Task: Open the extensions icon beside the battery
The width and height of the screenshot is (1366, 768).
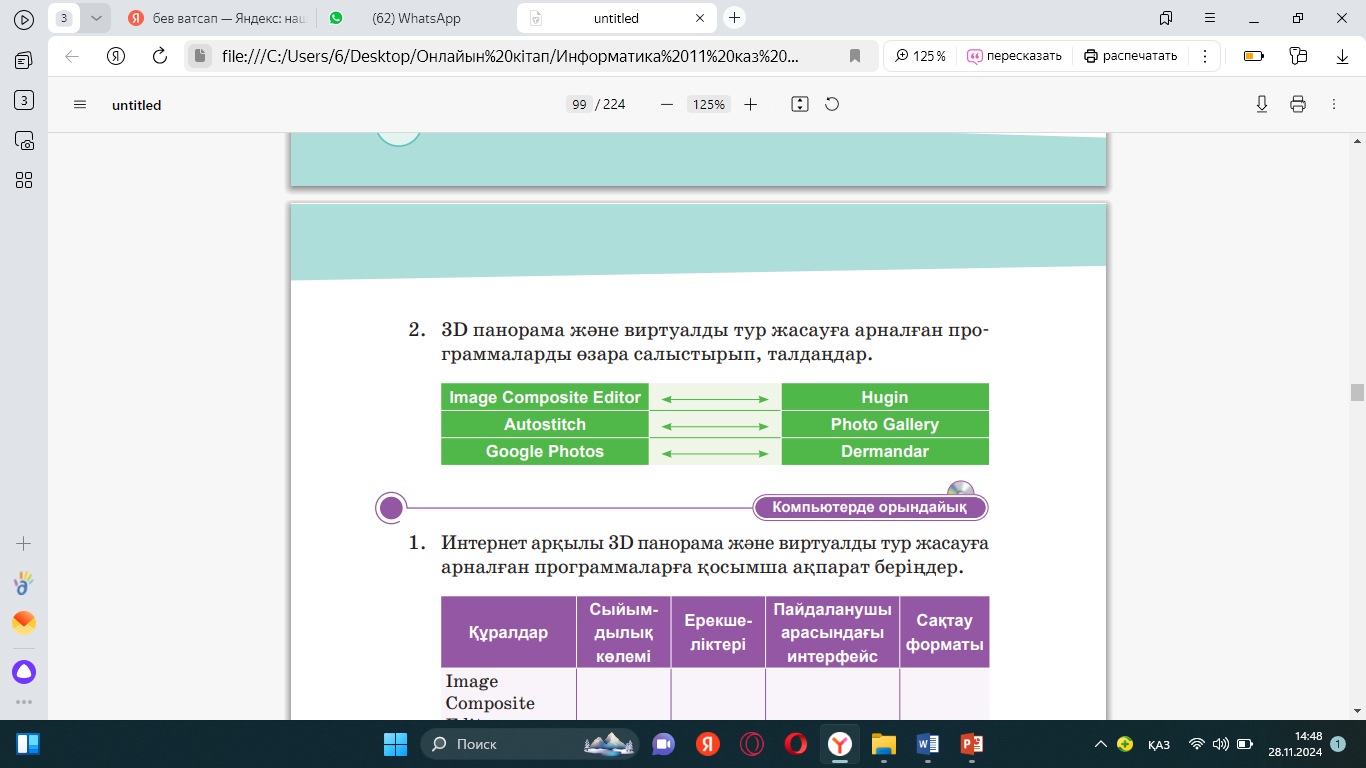Action: point(1299,56)
